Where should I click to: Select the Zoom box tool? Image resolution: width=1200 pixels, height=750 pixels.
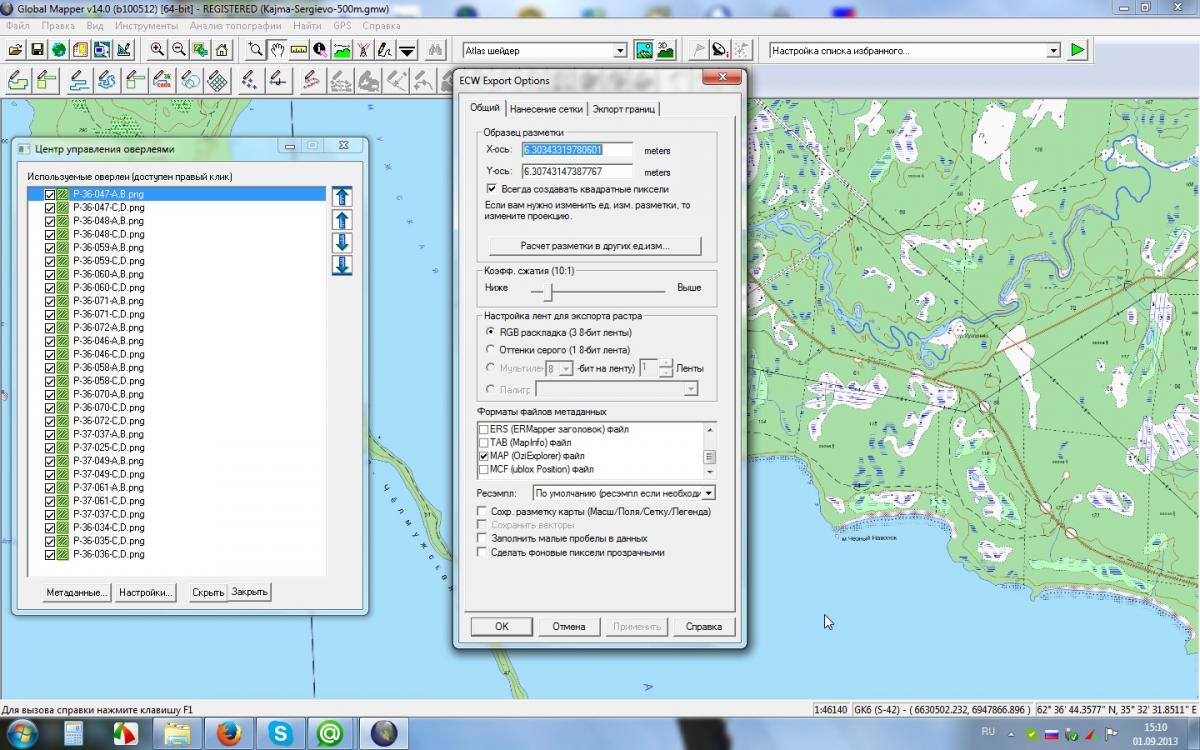click(255, 50)
